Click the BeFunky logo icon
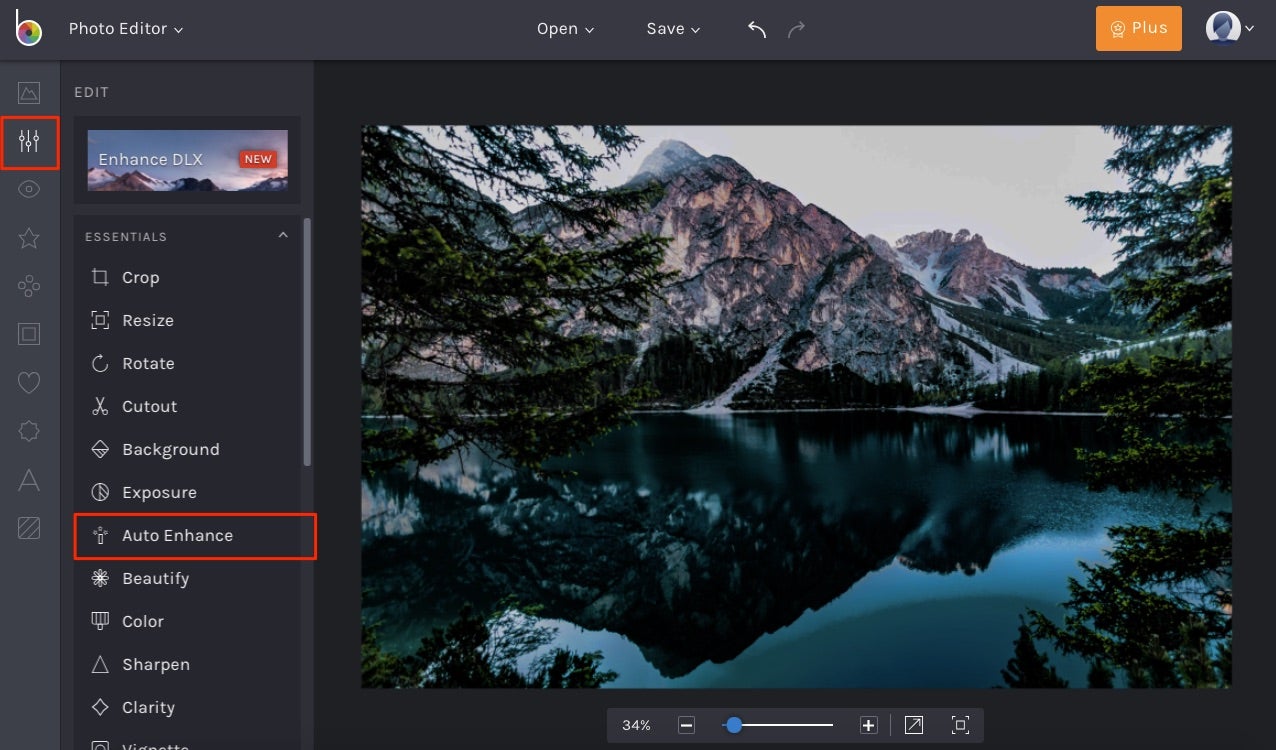 [x=28, y=29]
